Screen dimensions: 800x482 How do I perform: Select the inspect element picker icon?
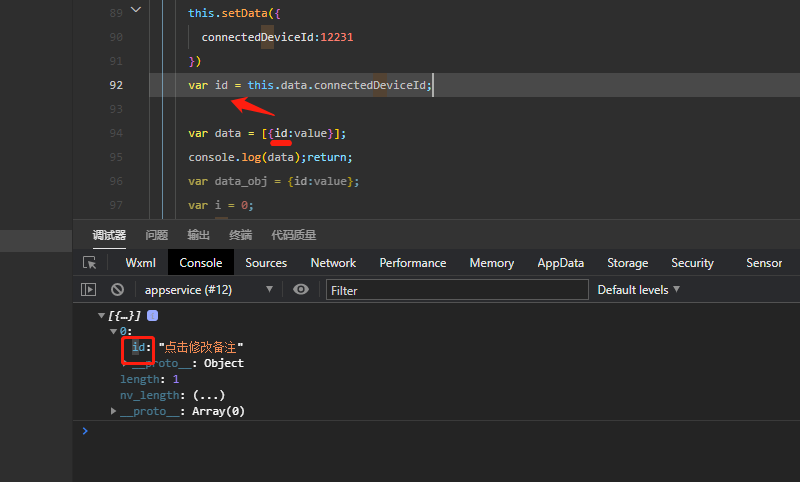tap(90, 263)
